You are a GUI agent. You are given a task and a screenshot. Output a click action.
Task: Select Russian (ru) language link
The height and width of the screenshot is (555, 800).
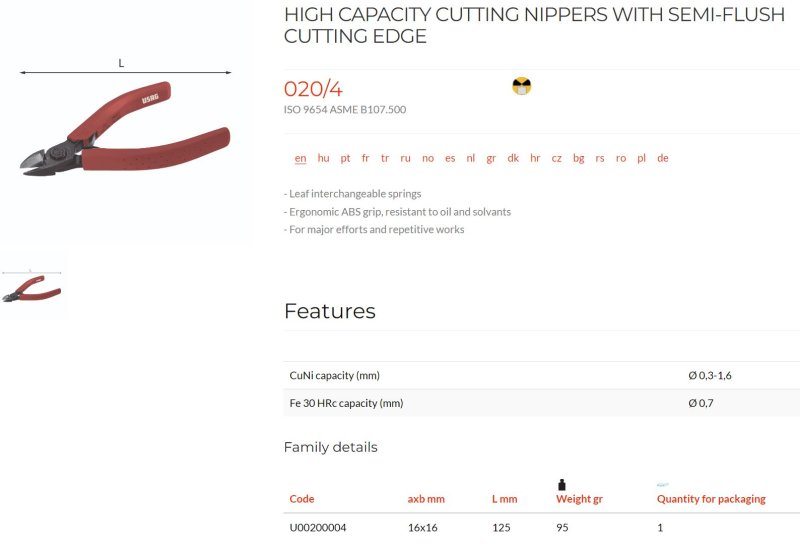tap(406, 158)
